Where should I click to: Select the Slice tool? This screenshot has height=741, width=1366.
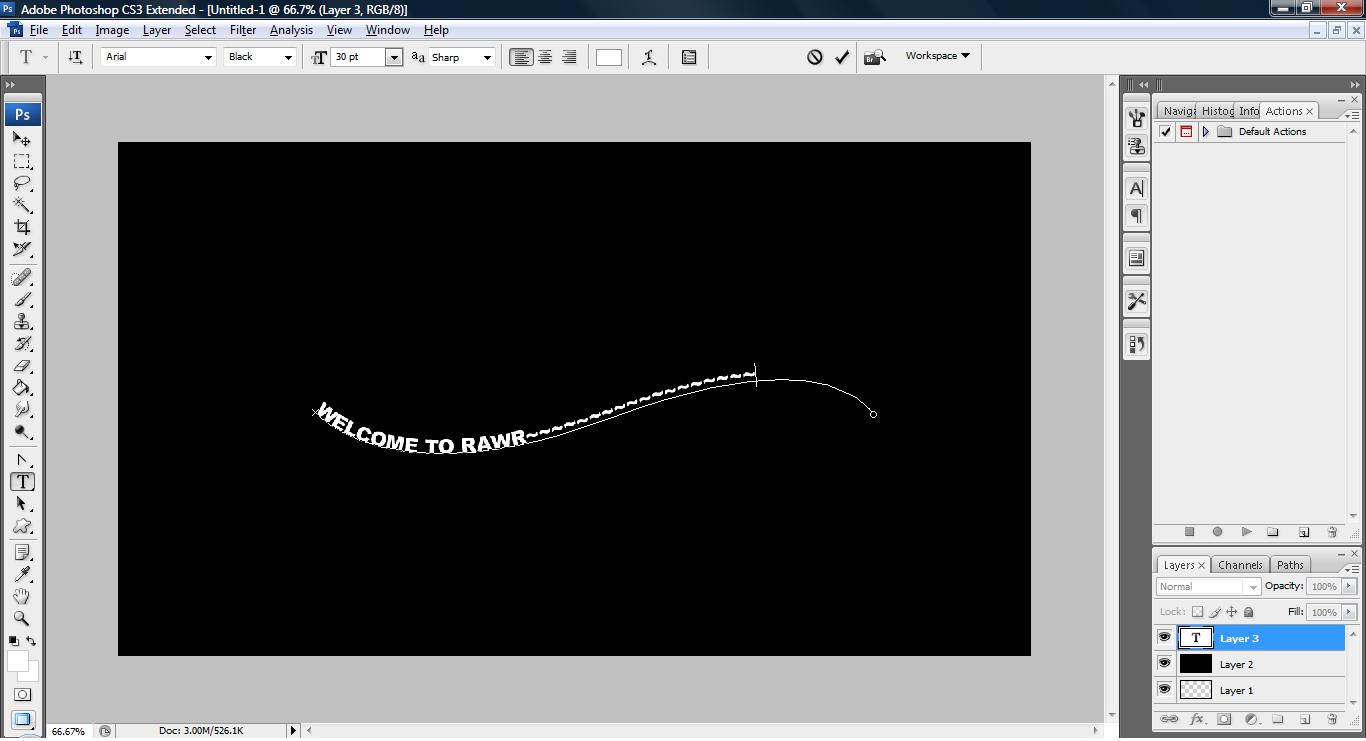pos(22,249)
